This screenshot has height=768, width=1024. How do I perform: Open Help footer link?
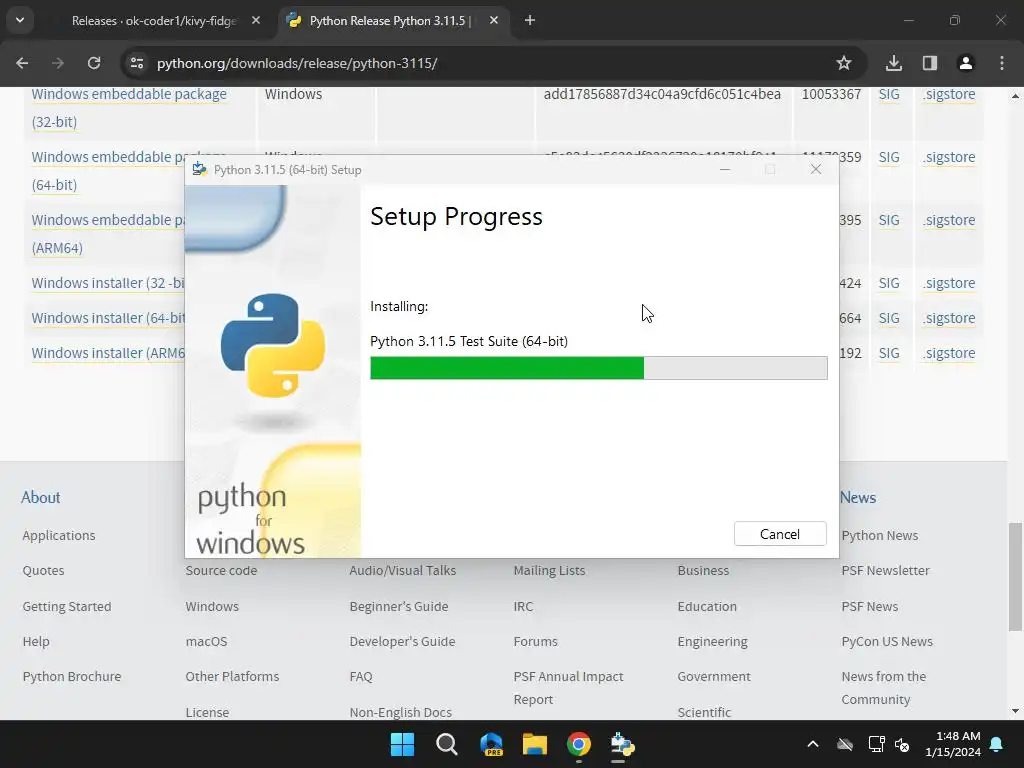[36, 642]
